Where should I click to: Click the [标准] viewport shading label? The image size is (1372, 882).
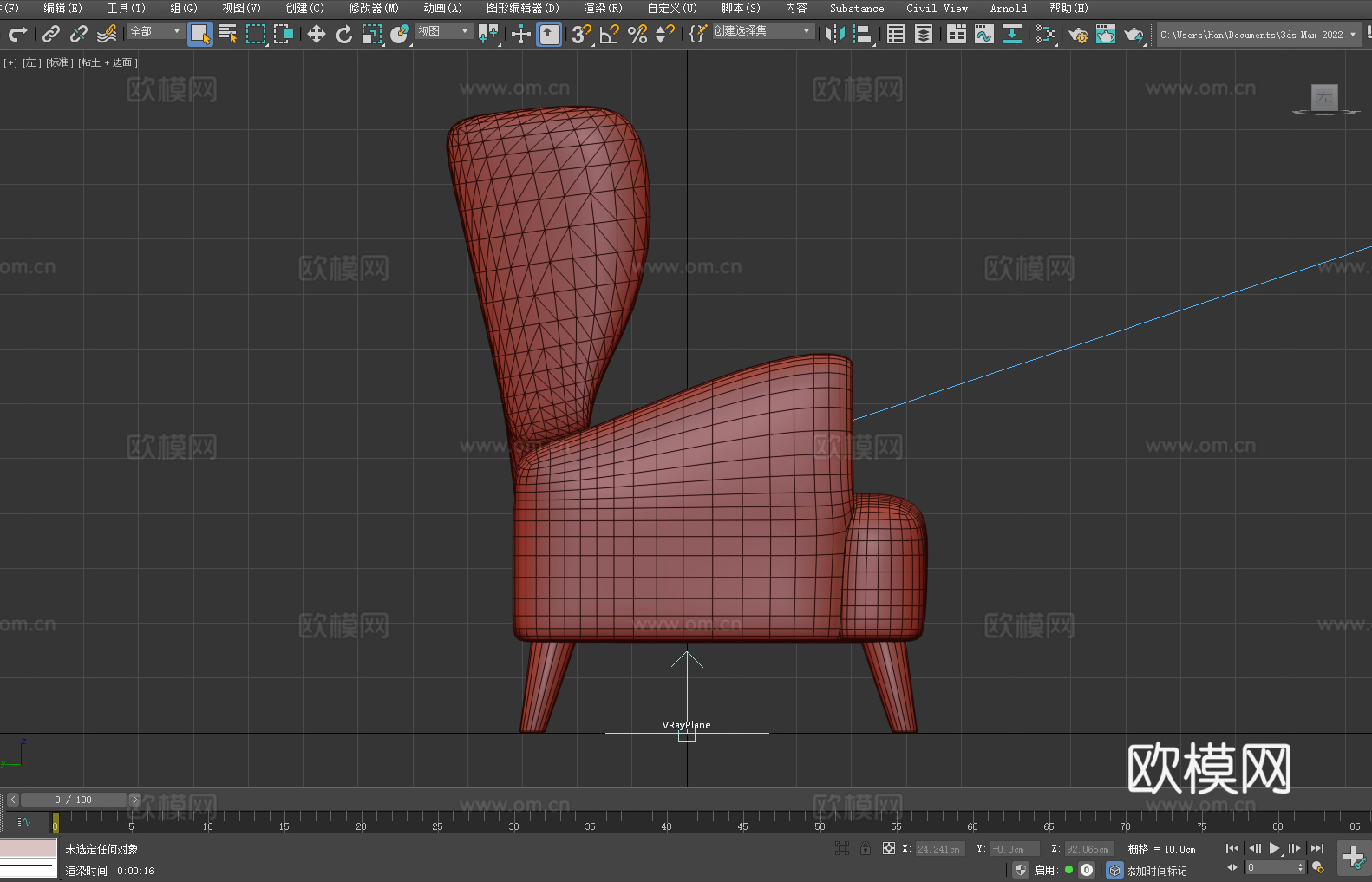coord(59,62)
